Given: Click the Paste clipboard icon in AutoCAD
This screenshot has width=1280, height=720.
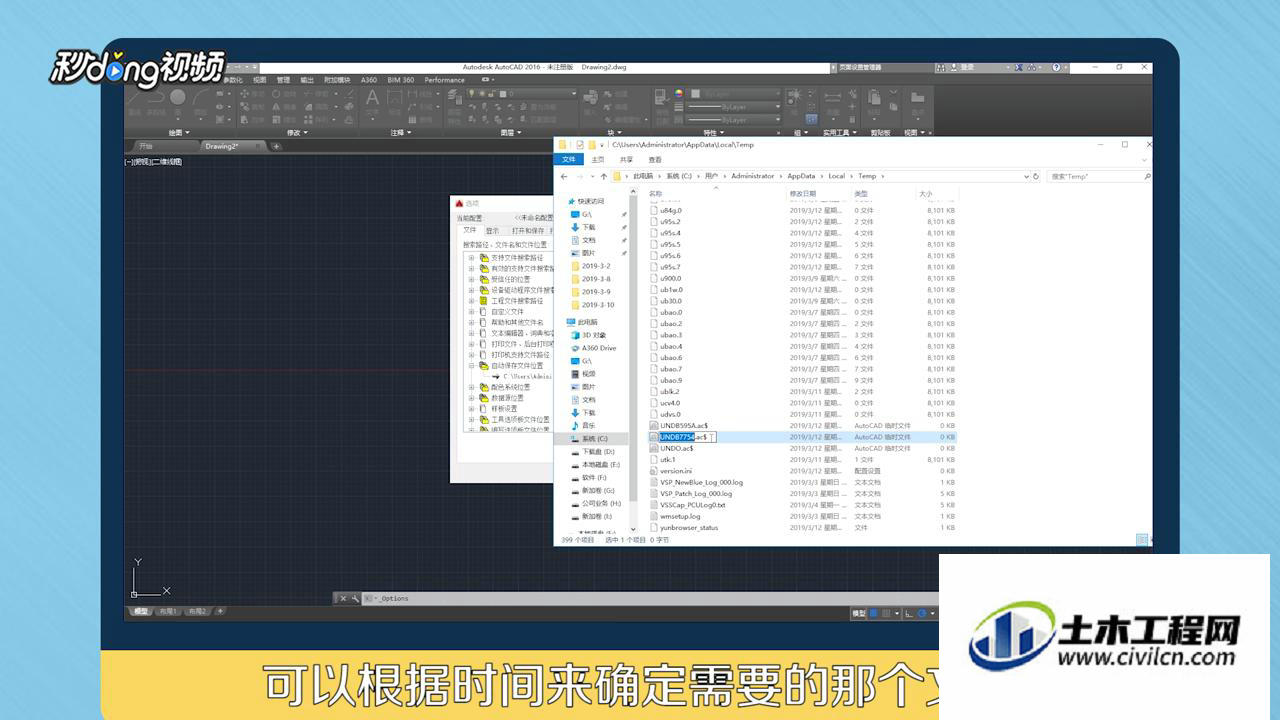Looking at the screenshot, I should point(875,98).
